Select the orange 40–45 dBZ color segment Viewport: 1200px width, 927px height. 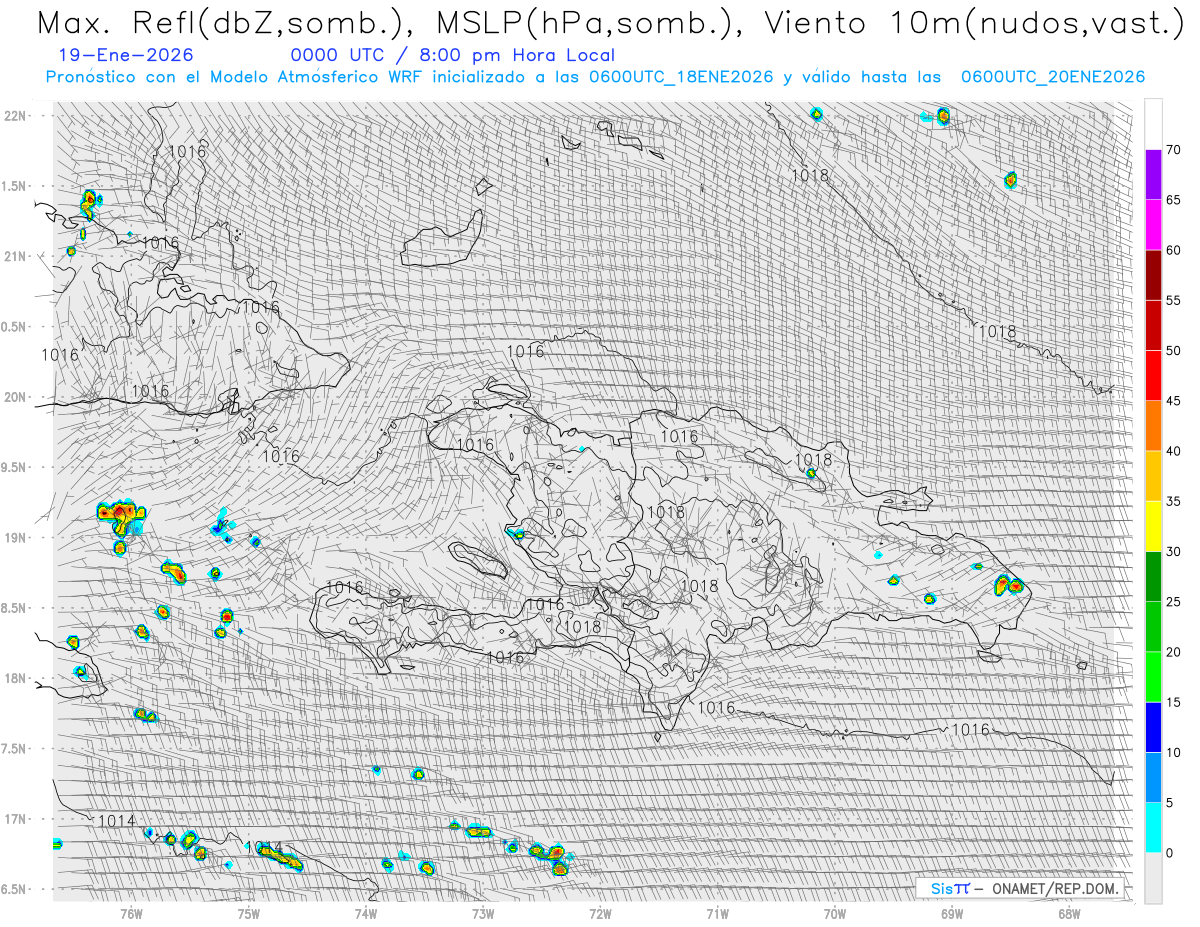(x=1153, y=426)
